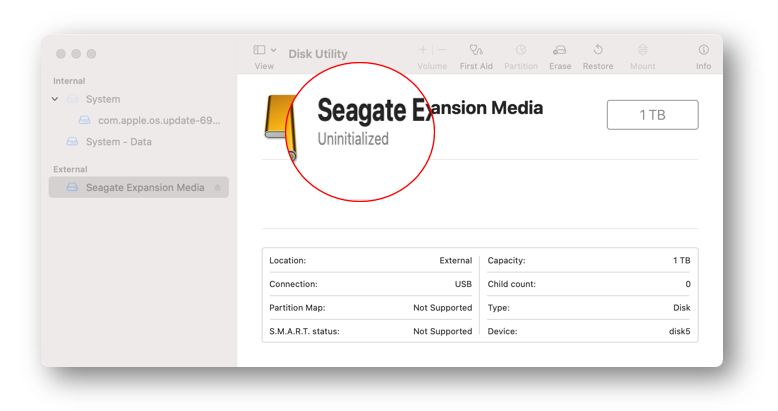Show disk Info panel
This screenshot has width=778, height=411.
coord(704,50)
